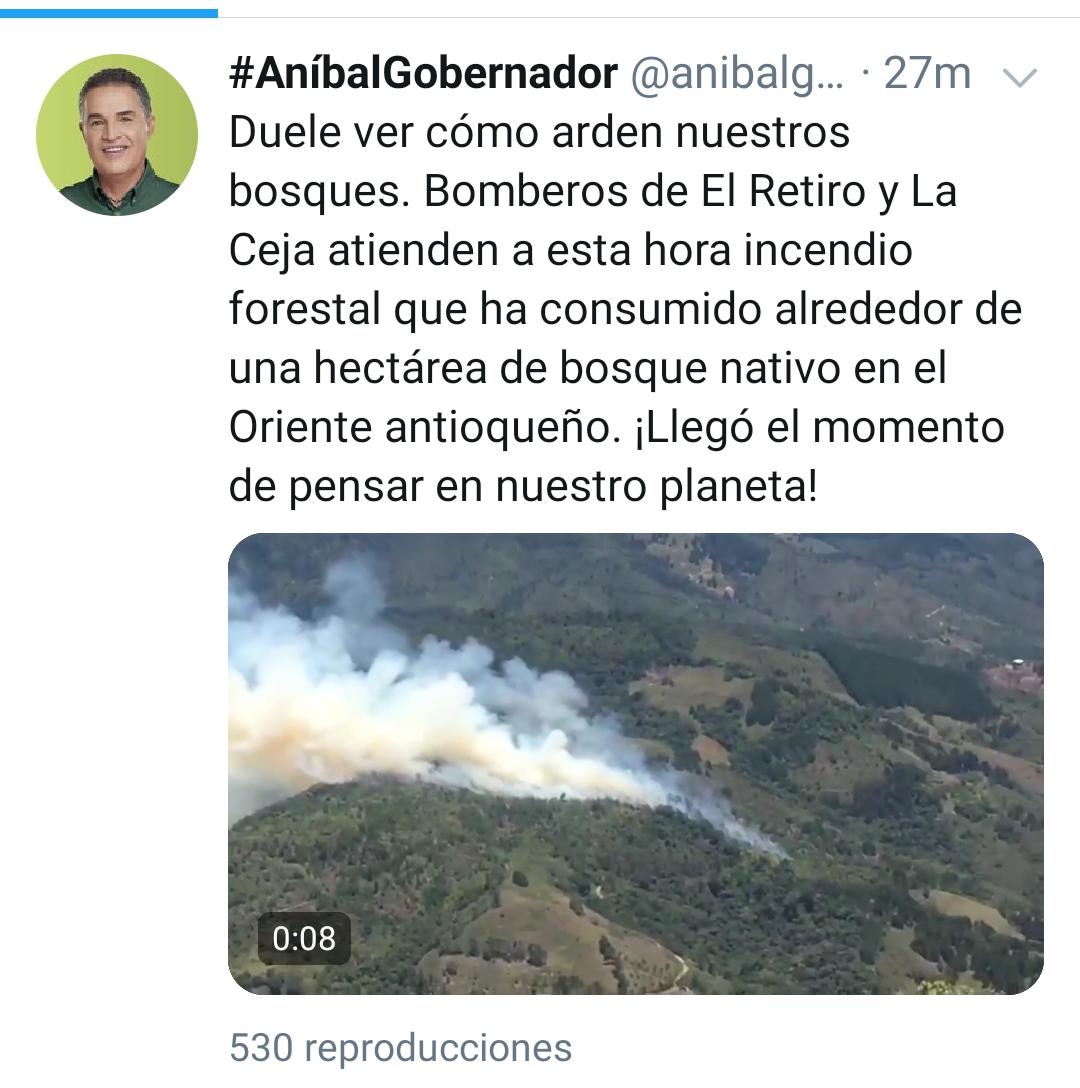Click the @anibalg... username handle
The image size is (1080, 1088).
click(737, 75)
